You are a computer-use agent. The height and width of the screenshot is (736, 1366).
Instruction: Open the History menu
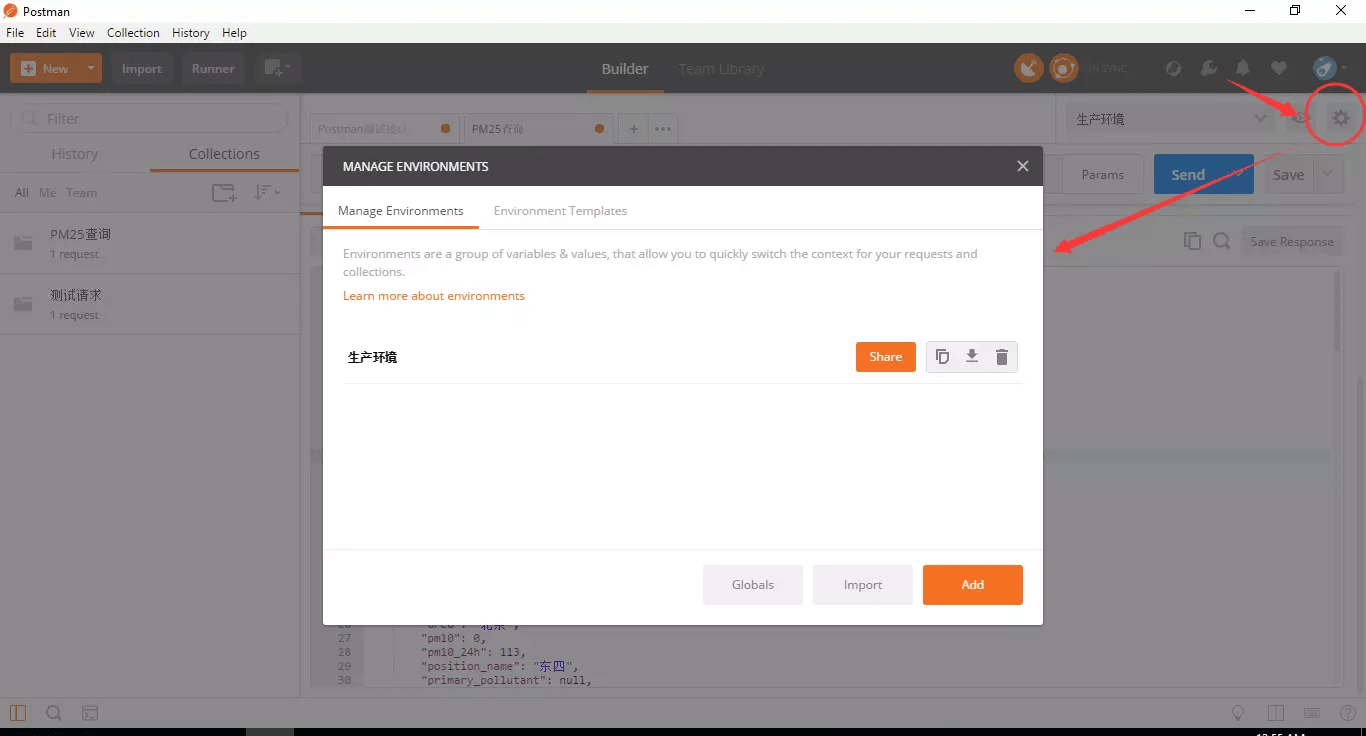[x=190, y=33]
